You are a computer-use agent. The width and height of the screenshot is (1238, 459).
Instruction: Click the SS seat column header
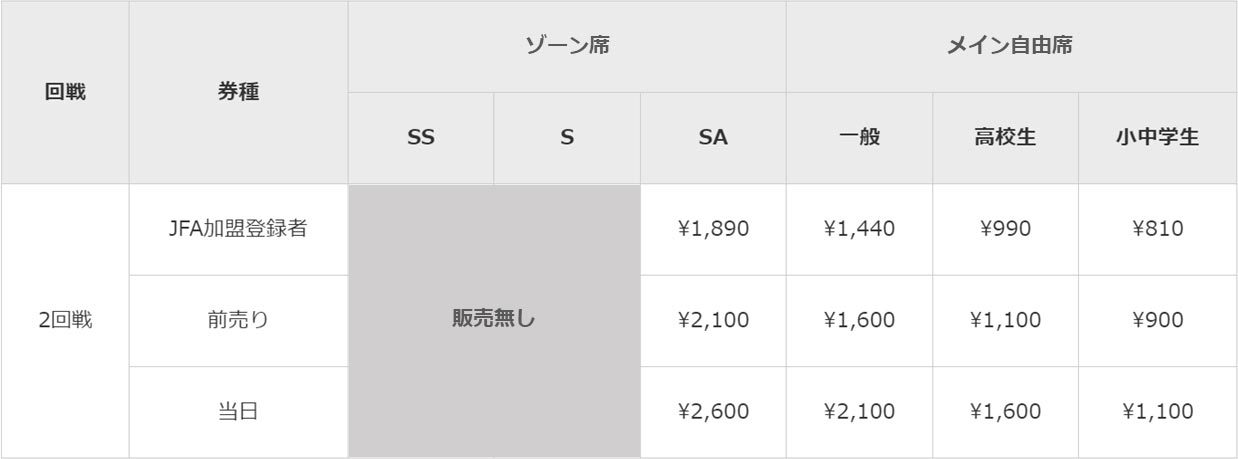click(421, 139)
